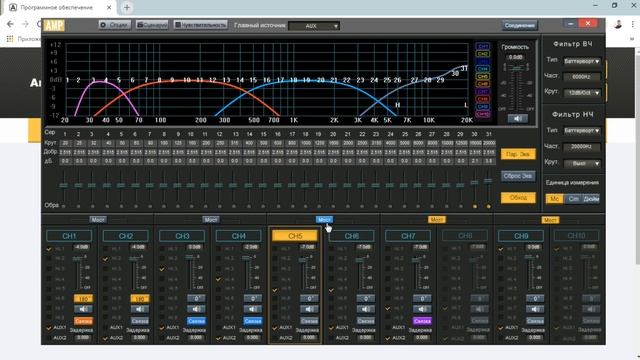Mute the CH2 channel speaker icon
The height and width of the screenshot is (360, 640).
pos(140,309)
